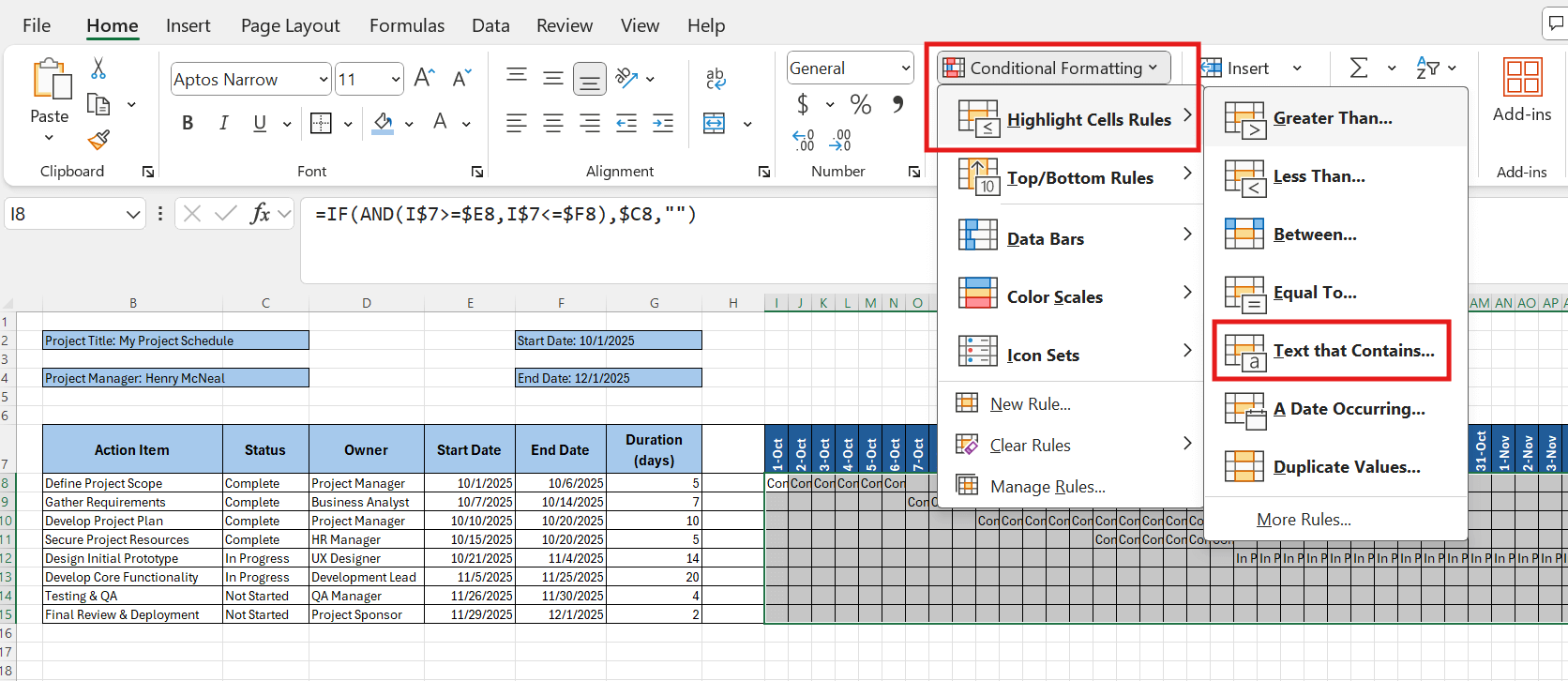The height and width of the screenshot is (681, 1568).
Task: Click the Format Painter brush icon
Action: tap(98, 140)
